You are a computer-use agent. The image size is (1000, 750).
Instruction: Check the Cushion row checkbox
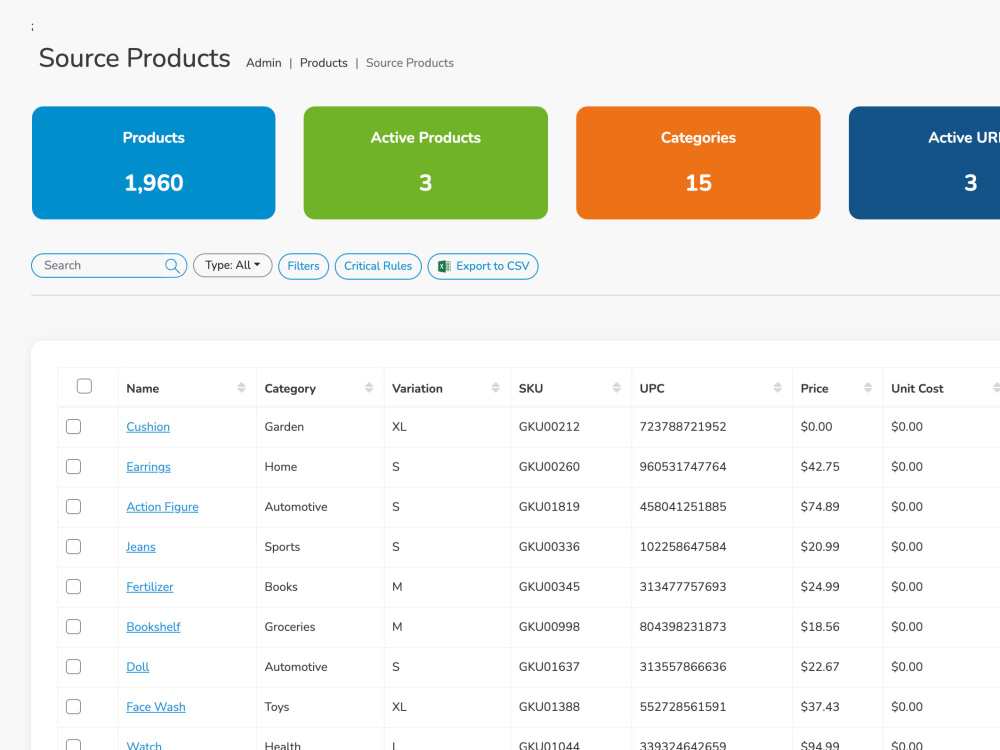73,426
